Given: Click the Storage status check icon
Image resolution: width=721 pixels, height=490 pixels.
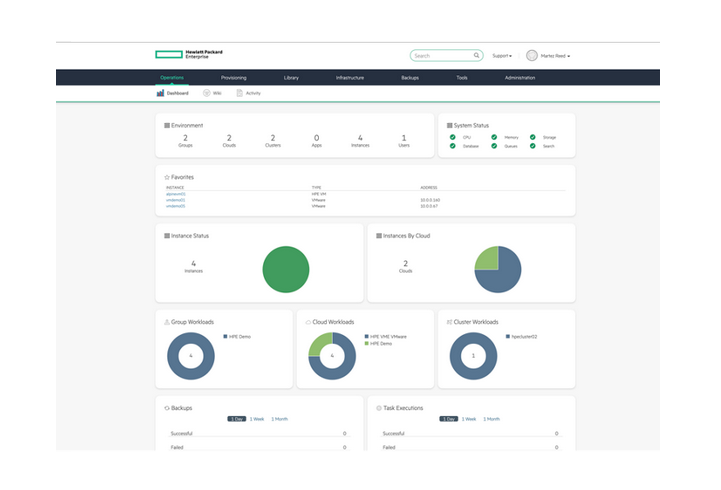Looking at the screenshot, I should [532, 137].
